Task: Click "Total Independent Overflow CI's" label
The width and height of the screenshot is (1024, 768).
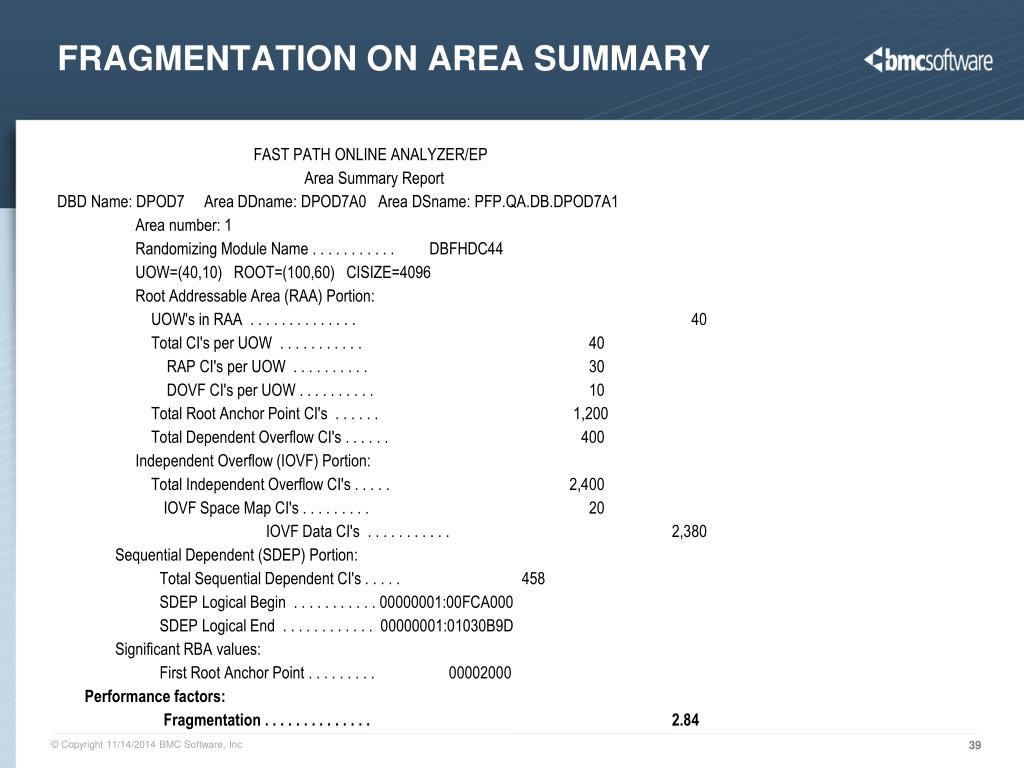Action: [x=251, y=485]
